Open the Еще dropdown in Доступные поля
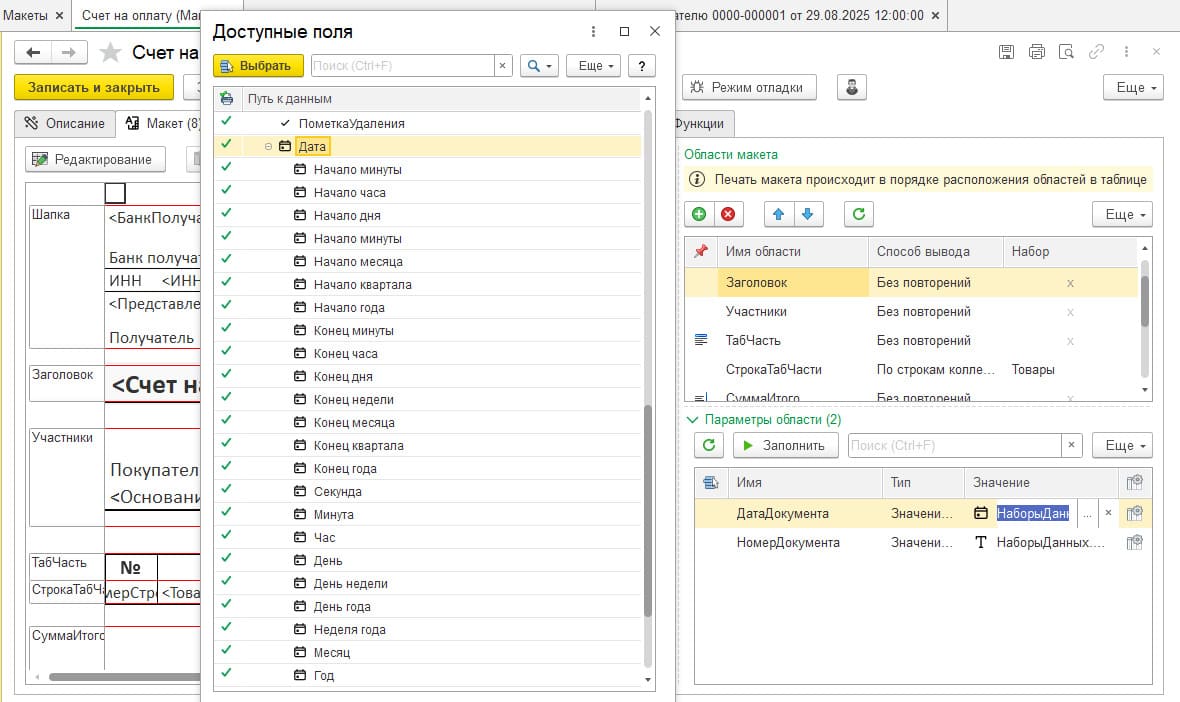This screenshot has height=702, width=1180. pyautogui.click(x=593, y=66)
